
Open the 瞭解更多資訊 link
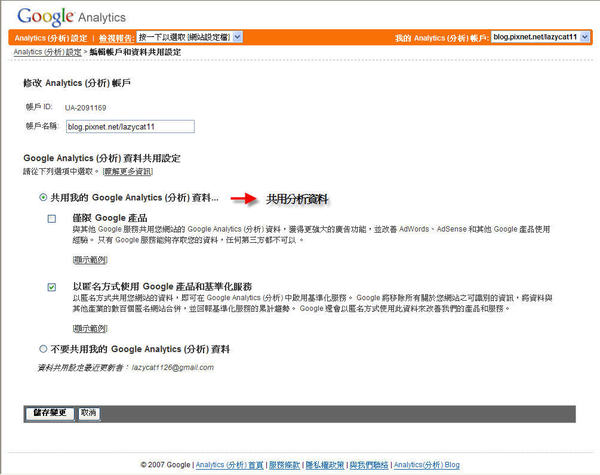pyautogui.click(x=128, y=171)
